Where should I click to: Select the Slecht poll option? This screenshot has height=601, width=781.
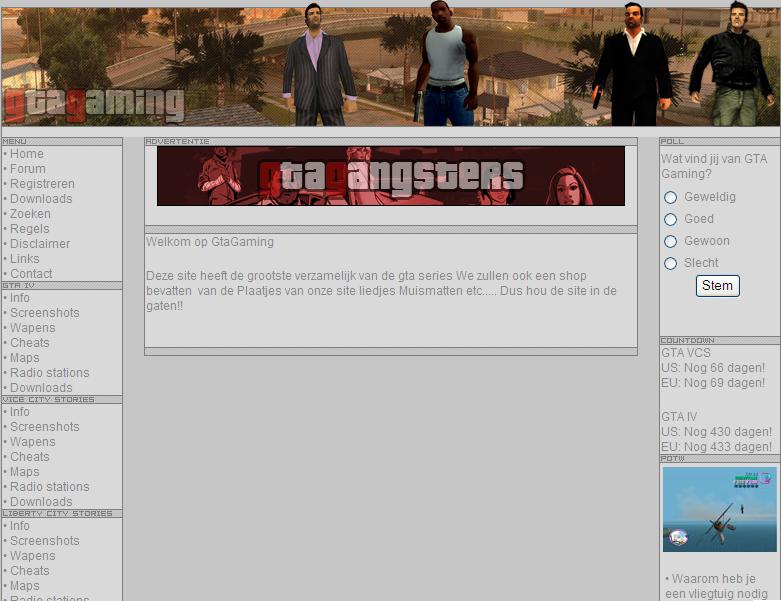click(670, 263)
